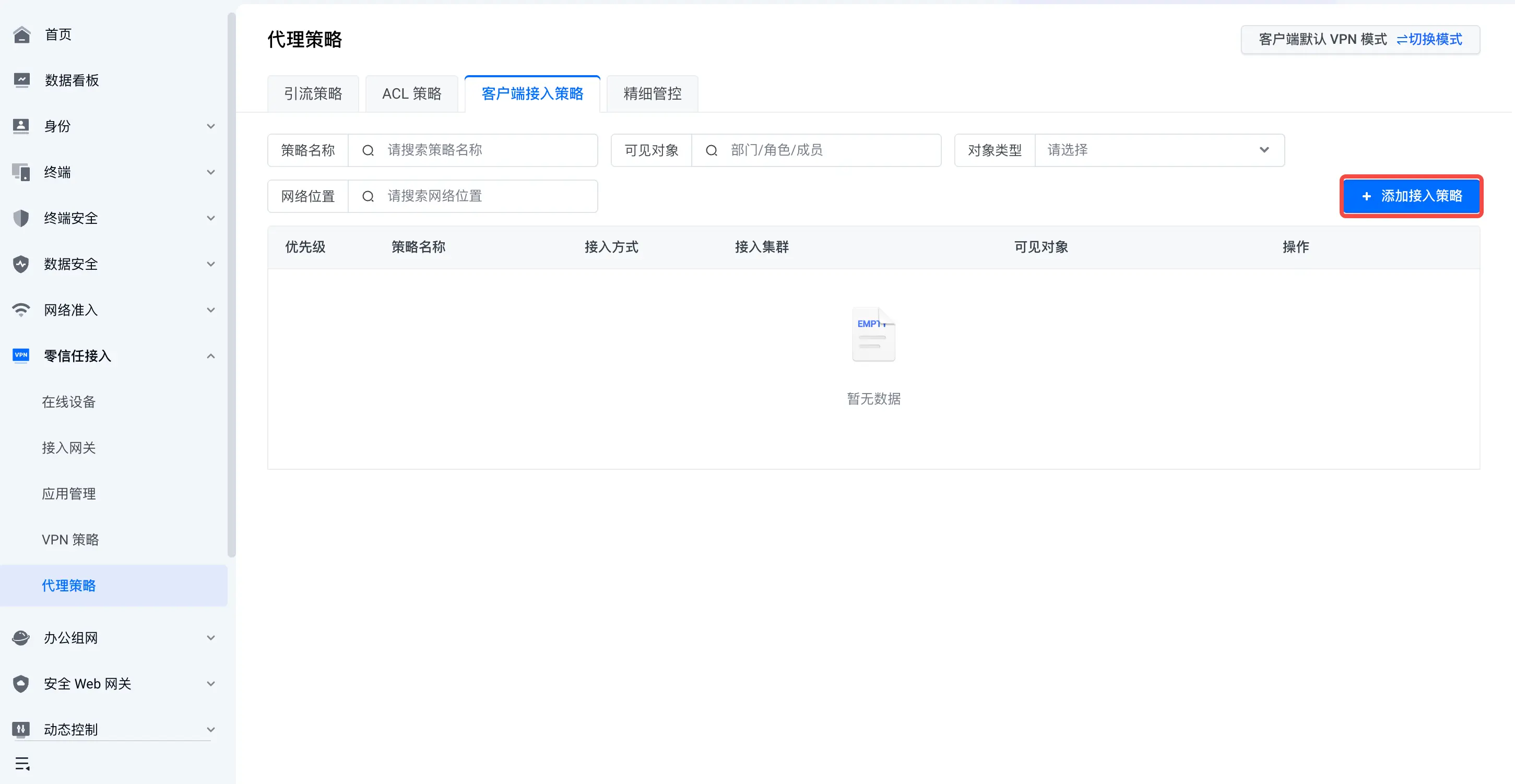Click the 切换模式 link
The width and height of the screenshot is (1515, 784).
coord(1429,39)
